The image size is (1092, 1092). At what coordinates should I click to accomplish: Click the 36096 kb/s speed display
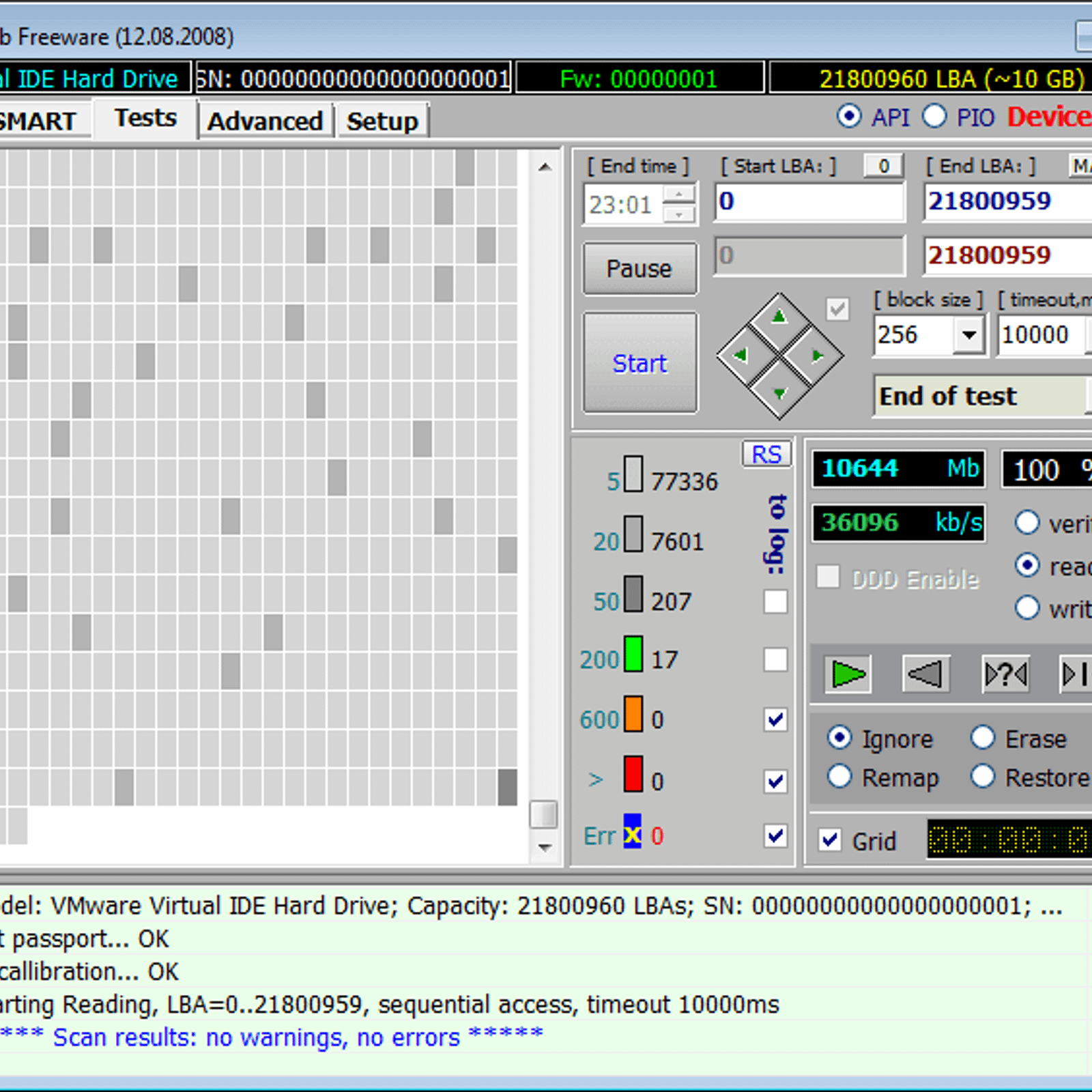(x=899, y=523)
